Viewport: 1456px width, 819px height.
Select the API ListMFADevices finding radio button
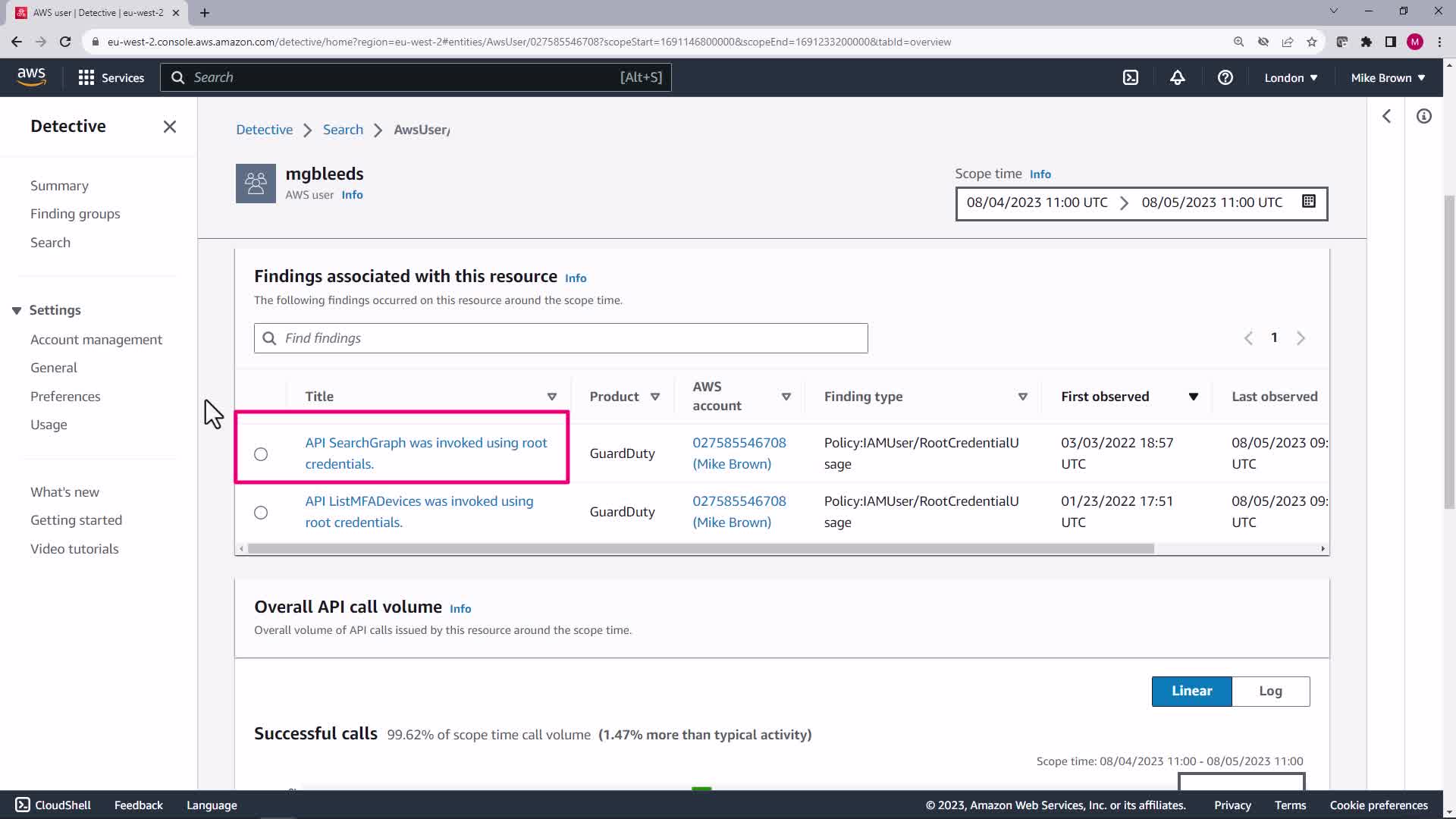(261, 513)
